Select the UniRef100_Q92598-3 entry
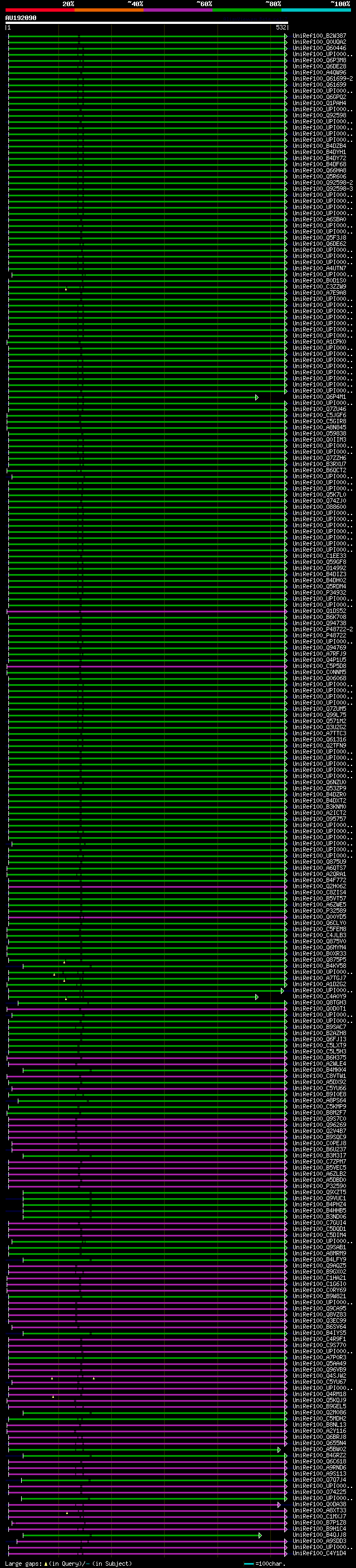This screenshot has width=356, height=1568. [x=323, y=189]
